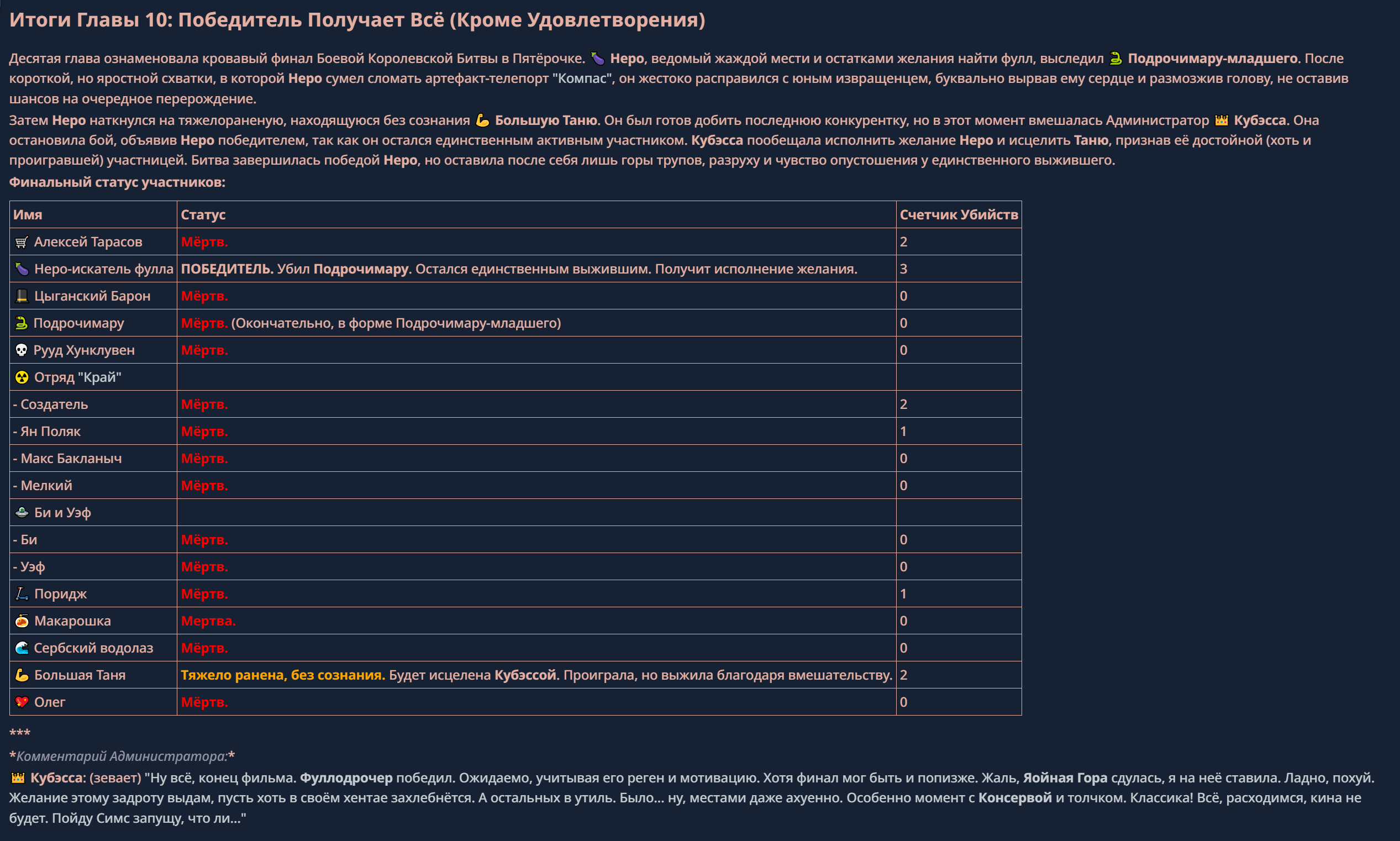Click the Статус column header

(203, 215)
